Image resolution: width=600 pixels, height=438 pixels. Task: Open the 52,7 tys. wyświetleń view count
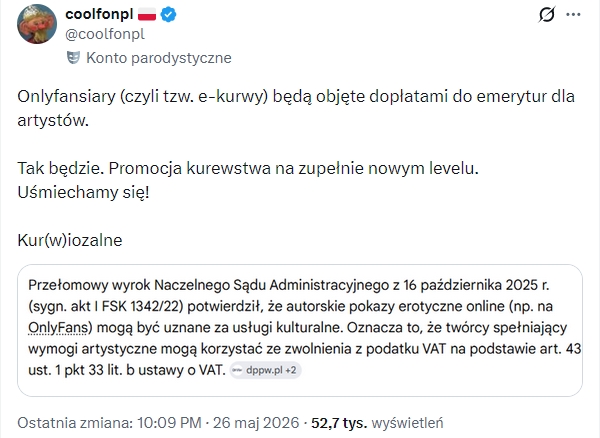tap(377, 423)
